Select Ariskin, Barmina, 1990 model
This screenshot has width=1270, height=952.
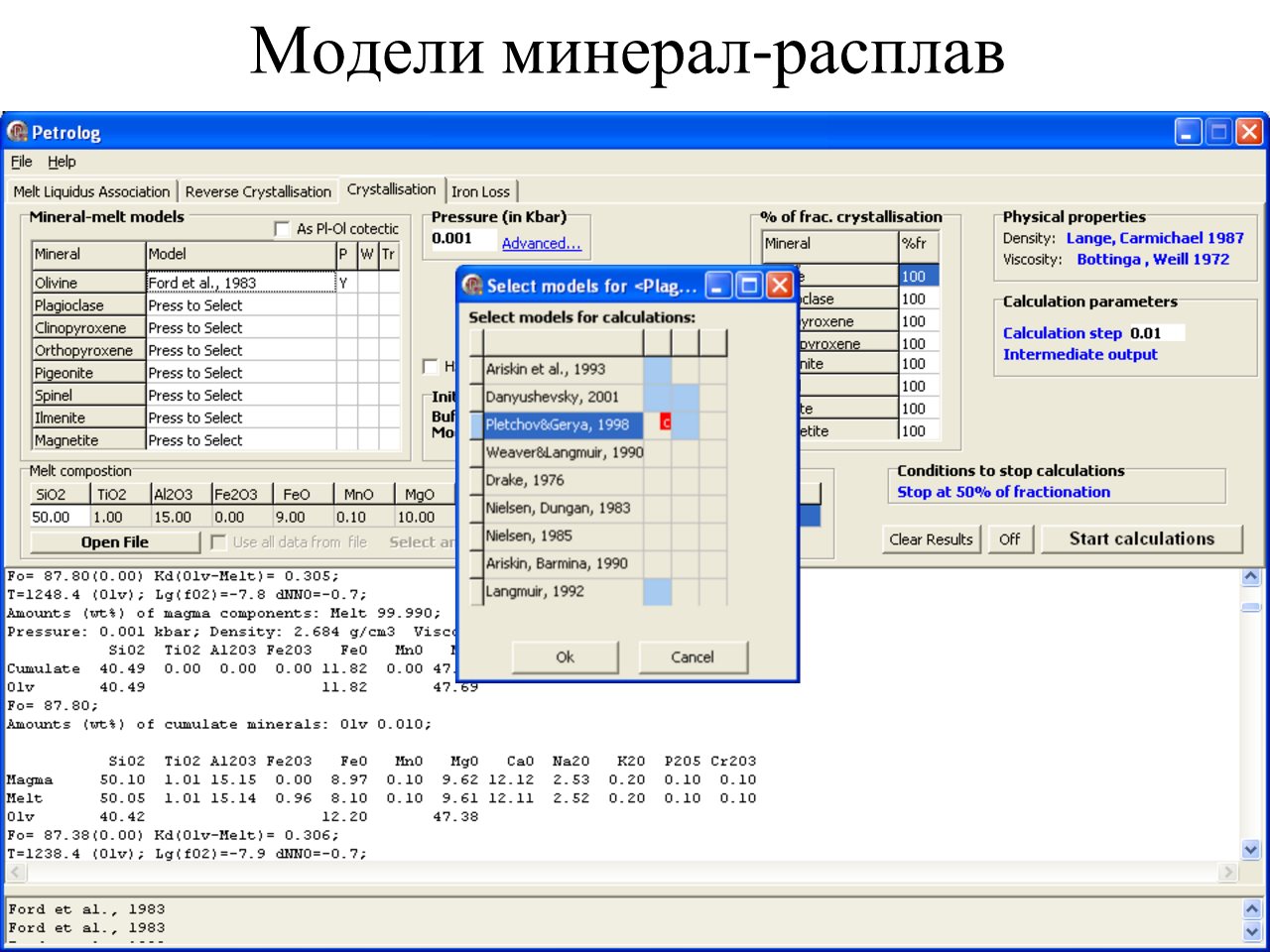tap(563, 563)
